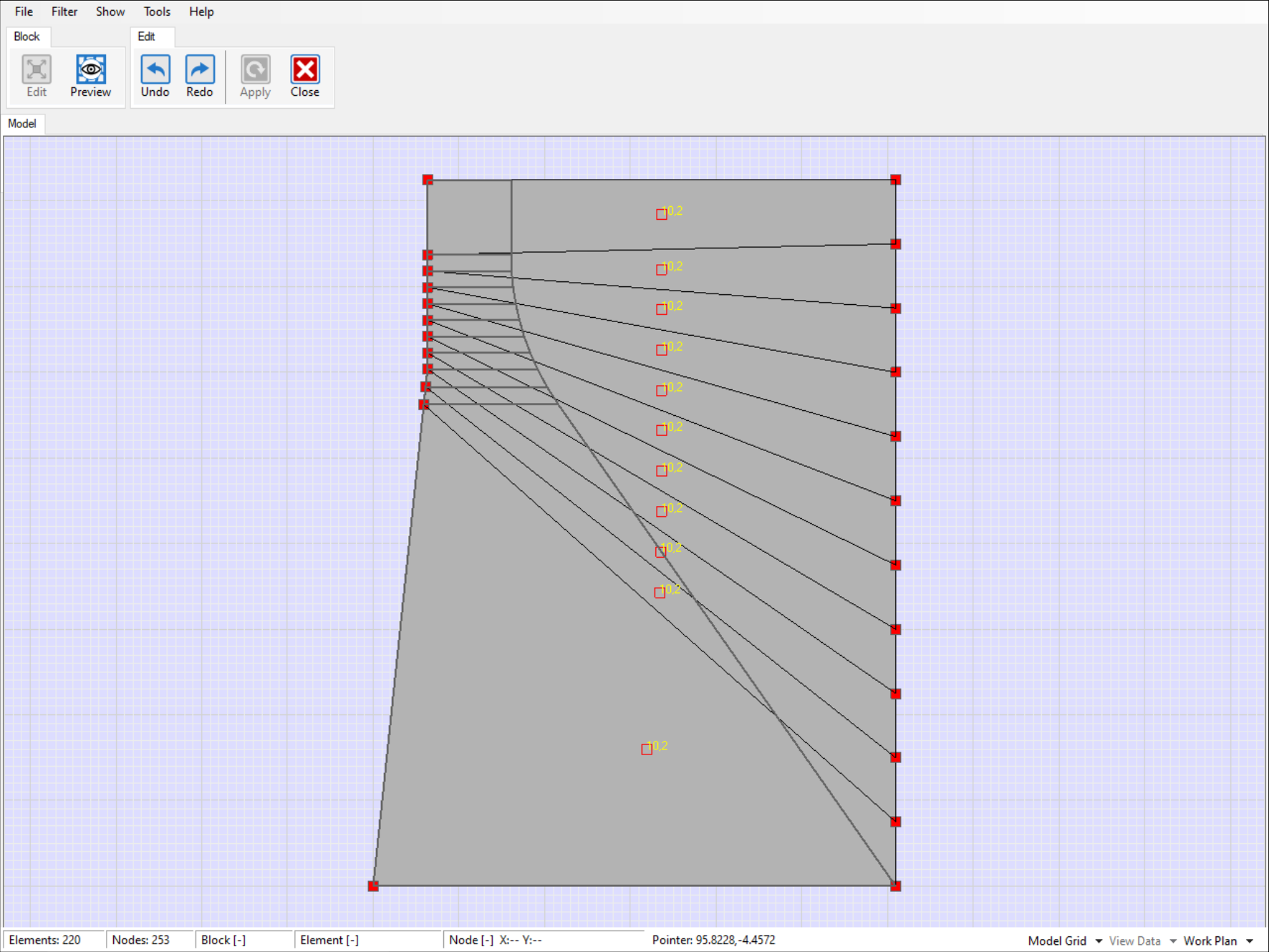Viewport: 1269px width, 952px height.
Task: Click the Pointer coordinates readout
Action: (713, 940)
